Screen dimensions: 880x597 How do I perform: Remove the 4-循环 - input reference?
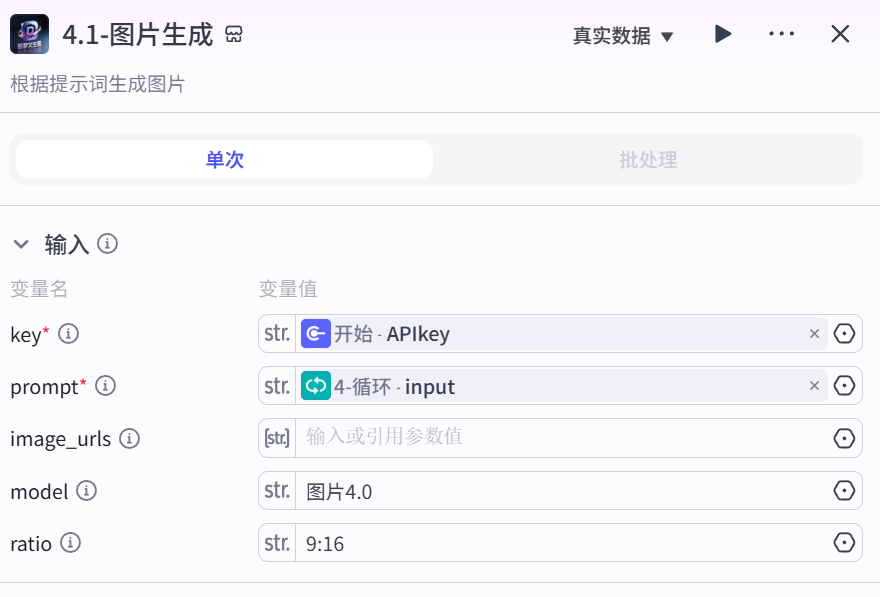(x=814, y=386)
